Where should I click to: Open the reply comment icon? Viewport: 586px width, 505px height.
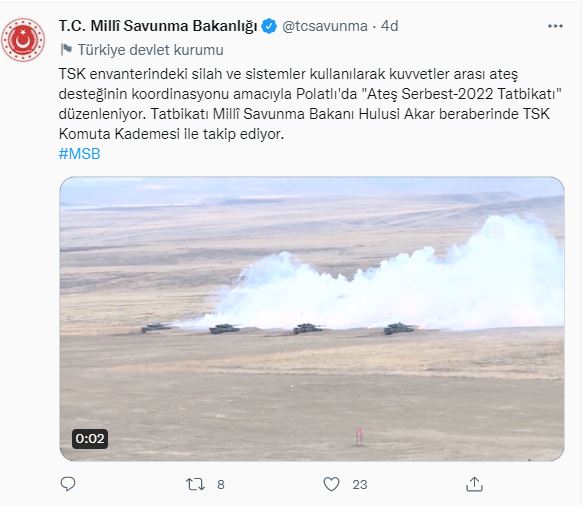[68, 484]
